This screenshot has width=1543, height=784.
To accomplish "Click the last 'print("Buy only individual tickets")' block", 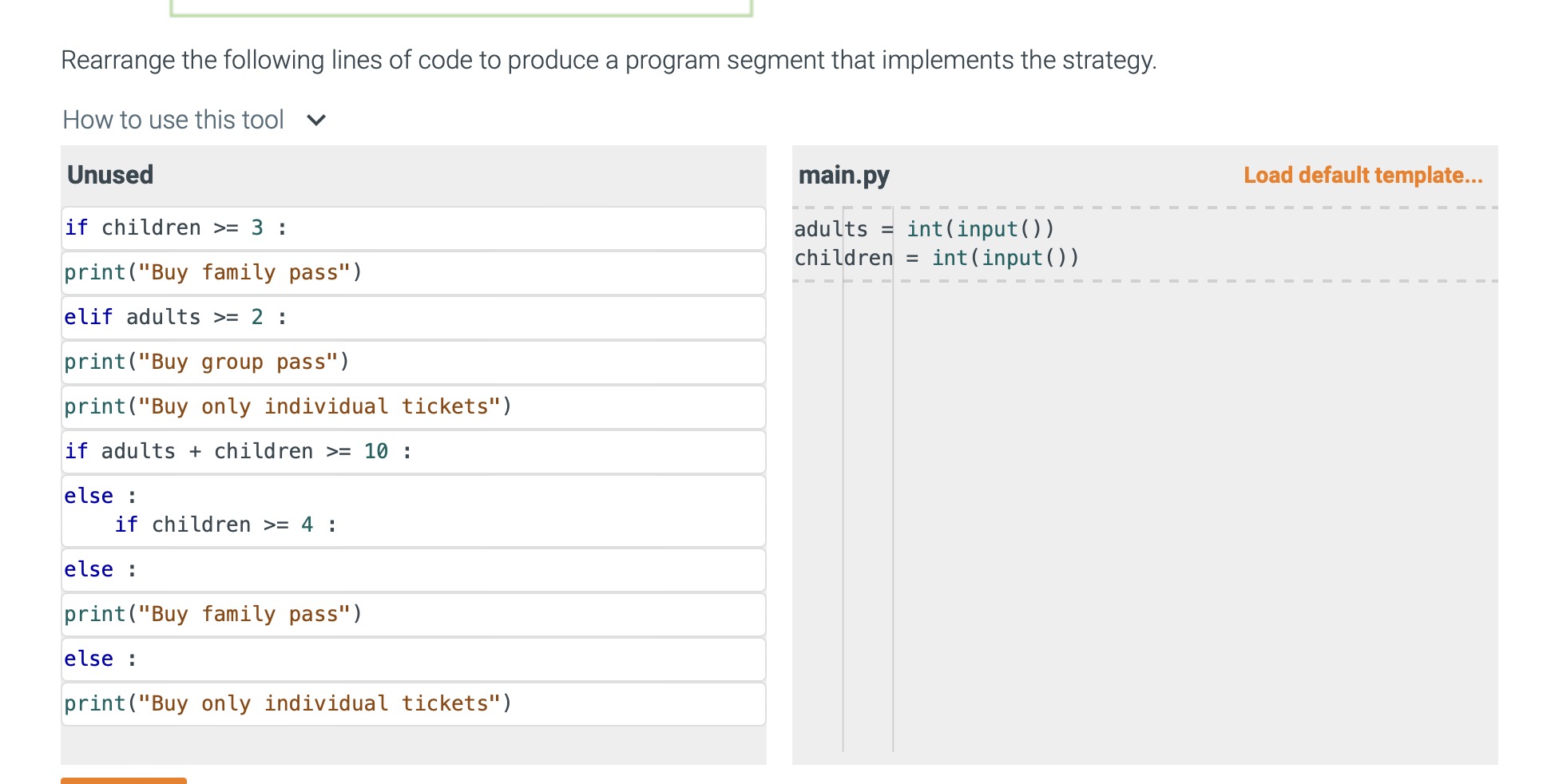I will (x=413, y=703).
